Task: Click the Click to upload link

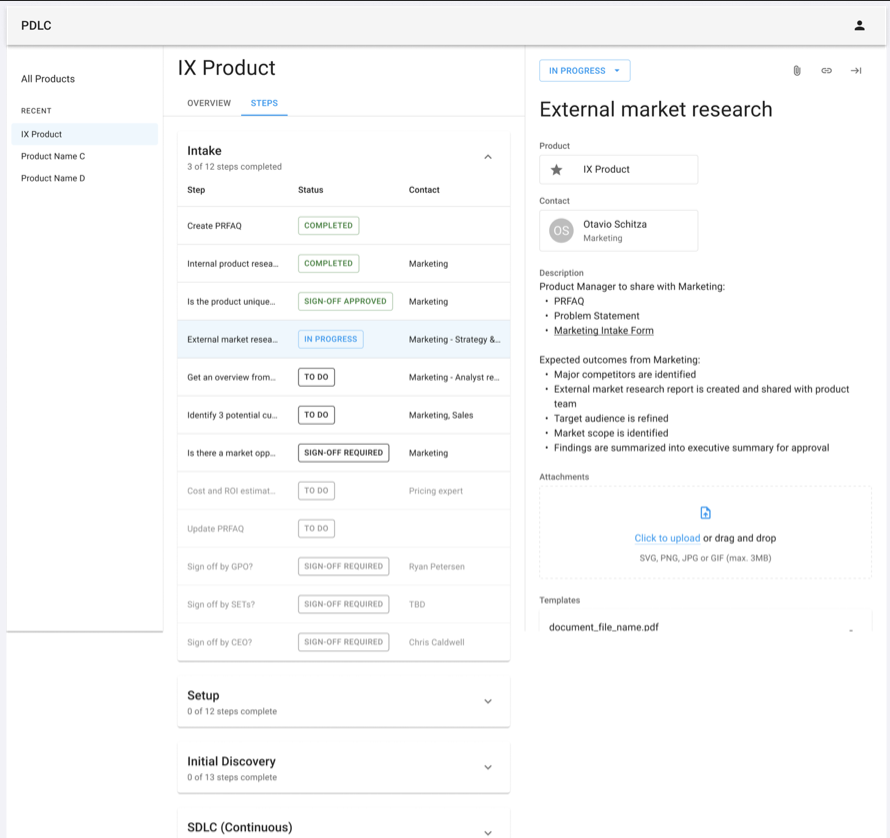Action: click(x=667, y=538)
